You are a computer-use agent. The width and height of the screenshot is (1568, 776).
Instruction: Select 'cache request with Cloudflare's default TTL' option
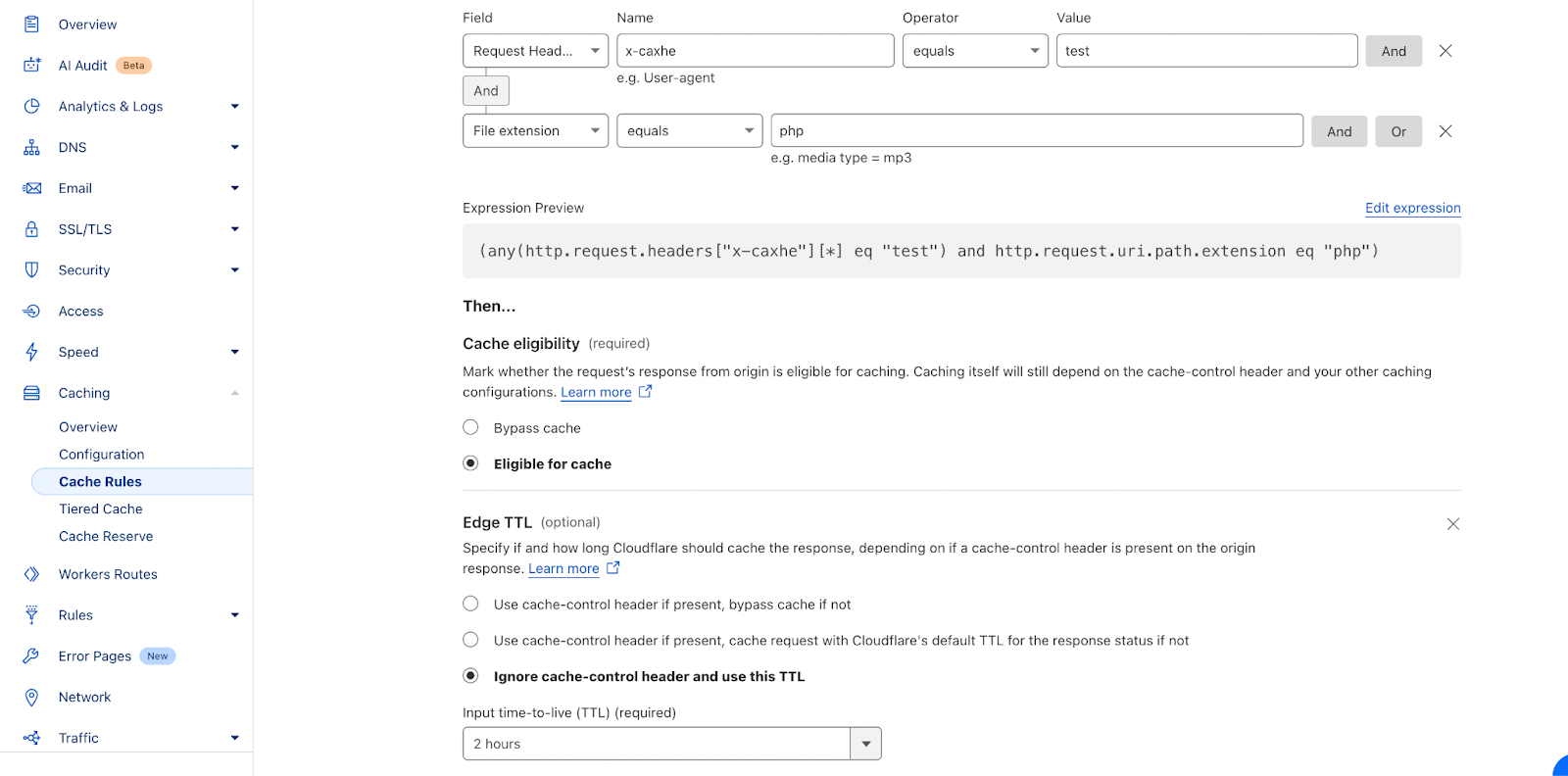click(x=470, y=640)
